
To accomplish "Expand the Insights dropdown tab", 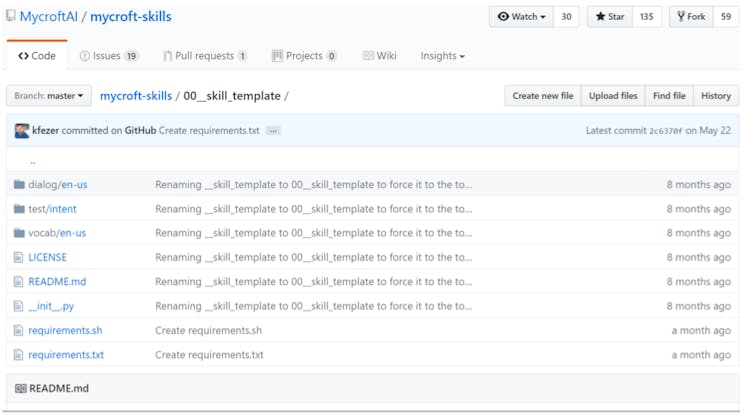I will [443, 56].
